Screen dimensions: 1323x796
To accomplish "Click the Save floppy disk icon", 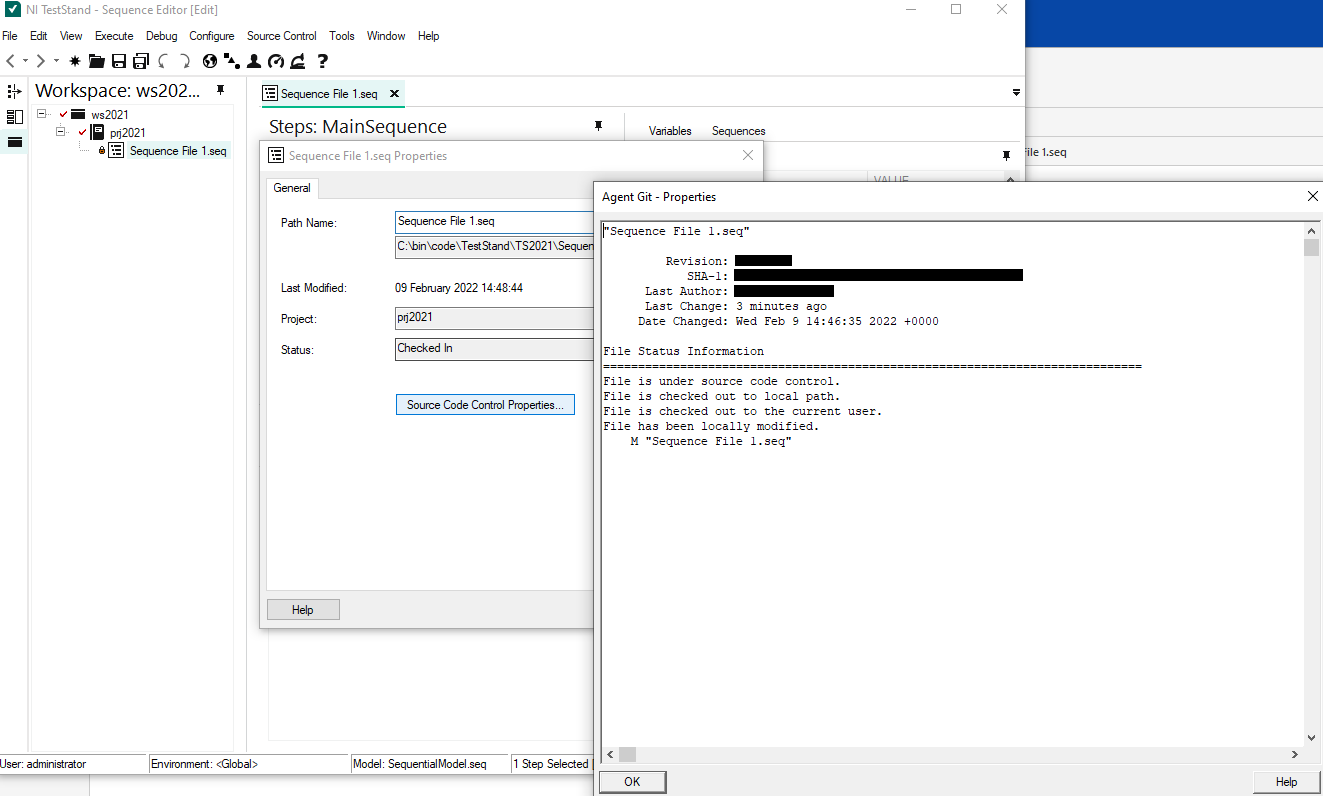I will 119,61.
